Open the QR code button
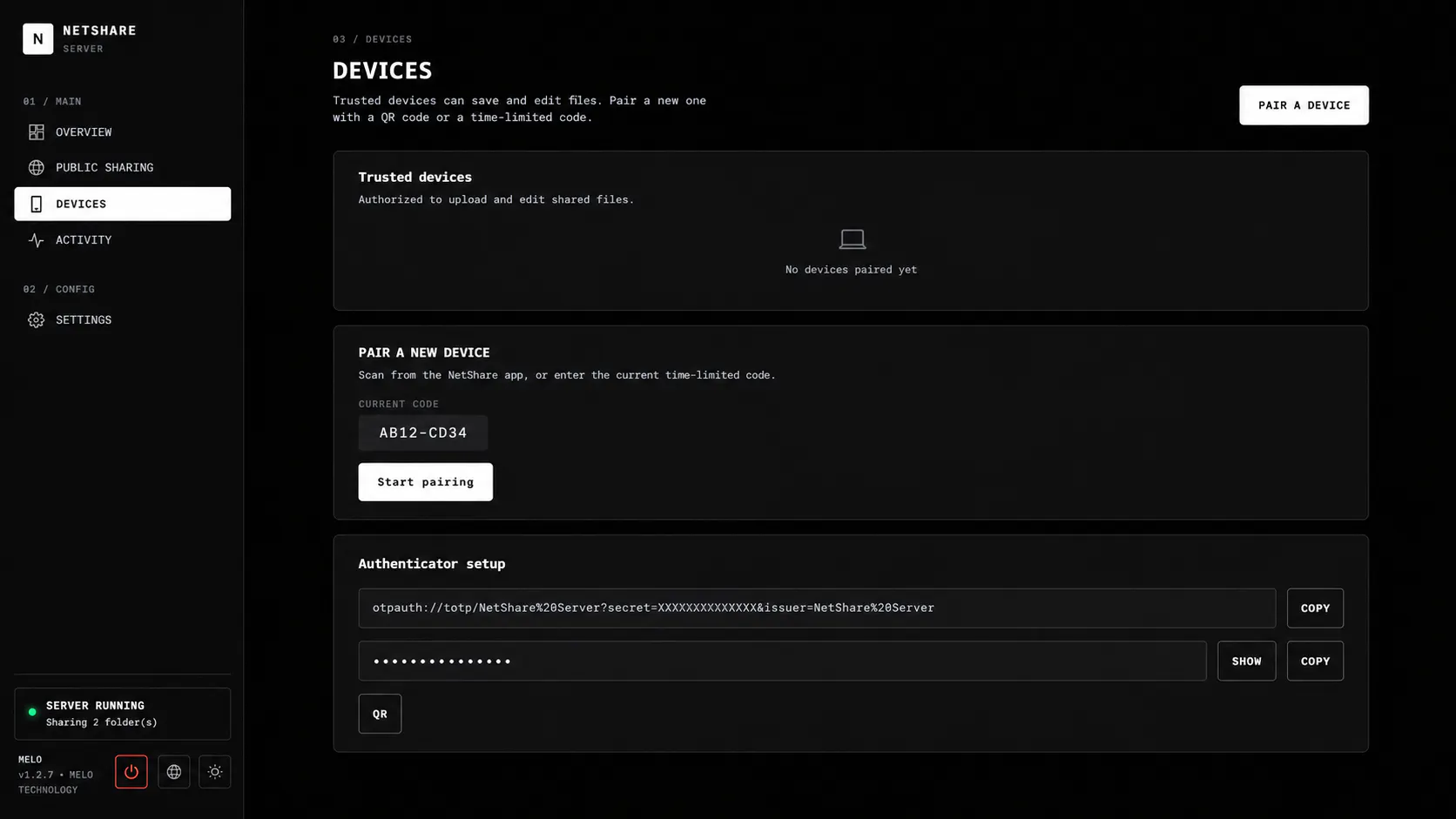This screenshot has height=819, width=1456. 380,714
